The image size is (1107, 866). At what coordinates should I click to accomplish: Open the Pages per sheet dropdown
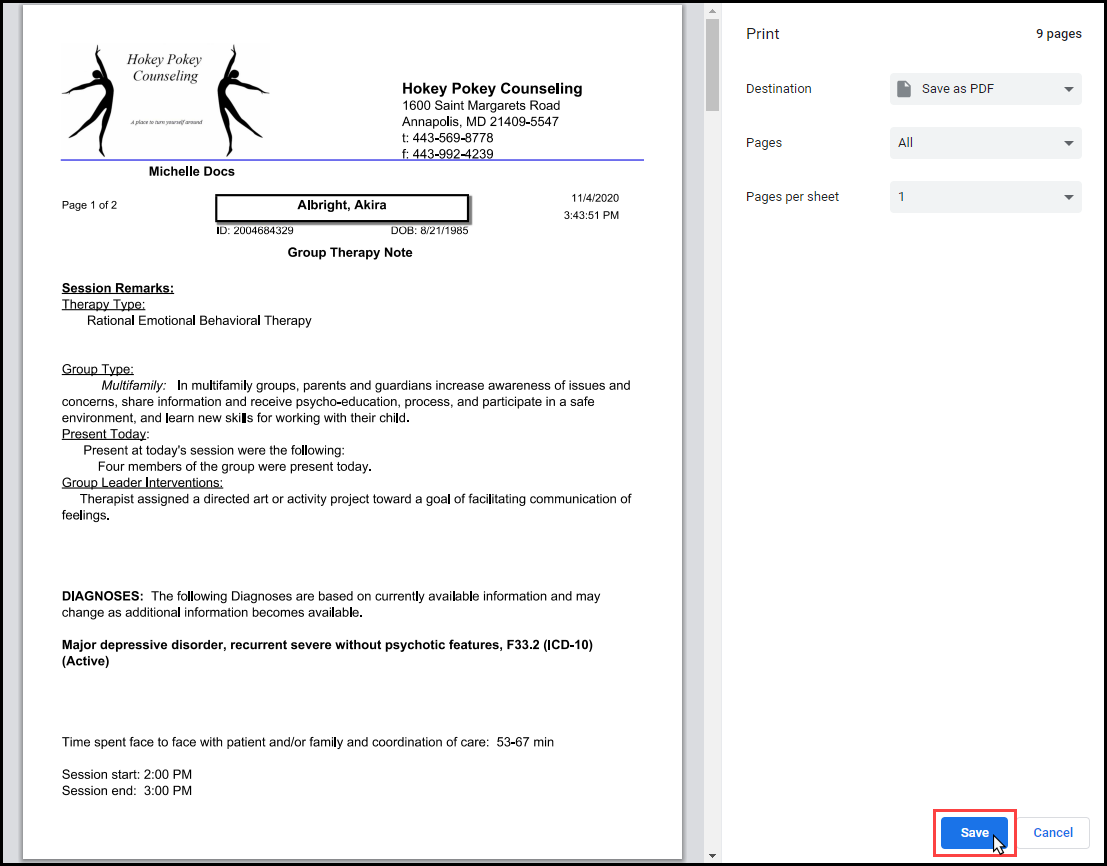[x=985, y=197]
